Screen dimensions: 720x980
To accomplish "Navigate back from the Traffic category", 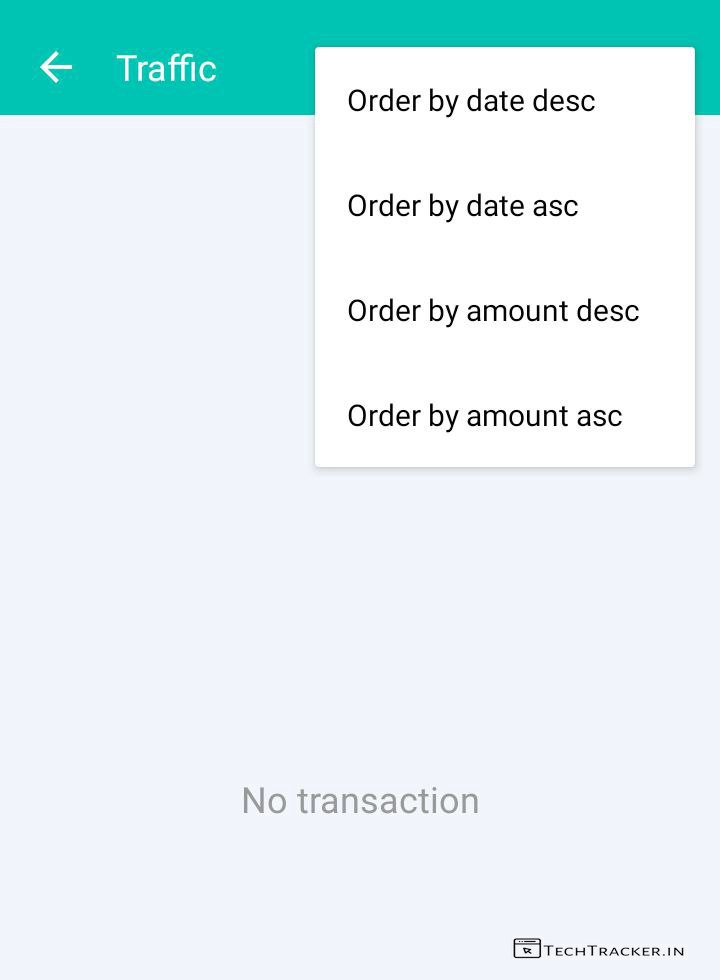I will pos(56,68).
